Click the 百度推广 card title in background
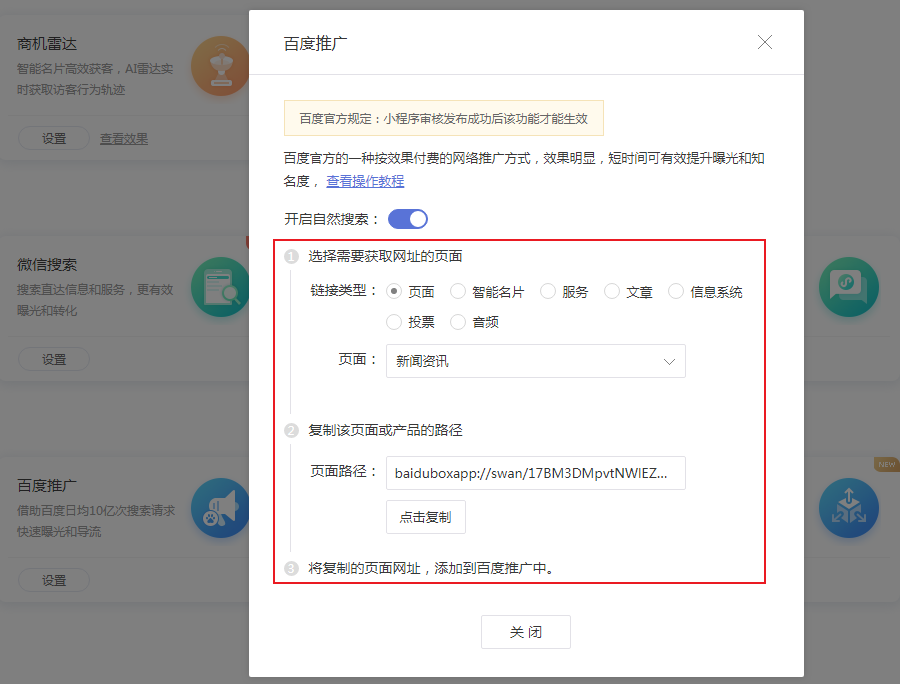Screen dimensions: 900x684 coord(46,485)
